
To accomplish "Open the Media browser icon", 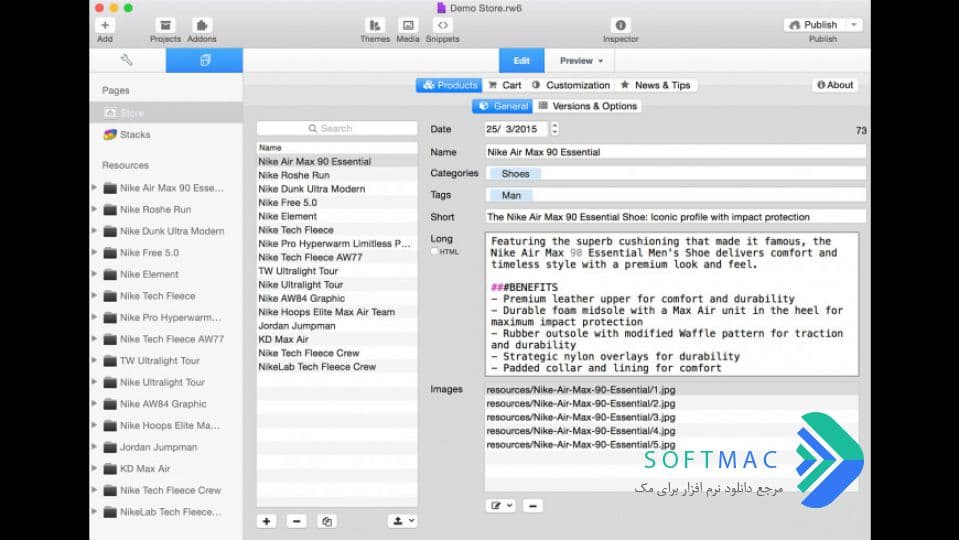I will click(408, 25).
